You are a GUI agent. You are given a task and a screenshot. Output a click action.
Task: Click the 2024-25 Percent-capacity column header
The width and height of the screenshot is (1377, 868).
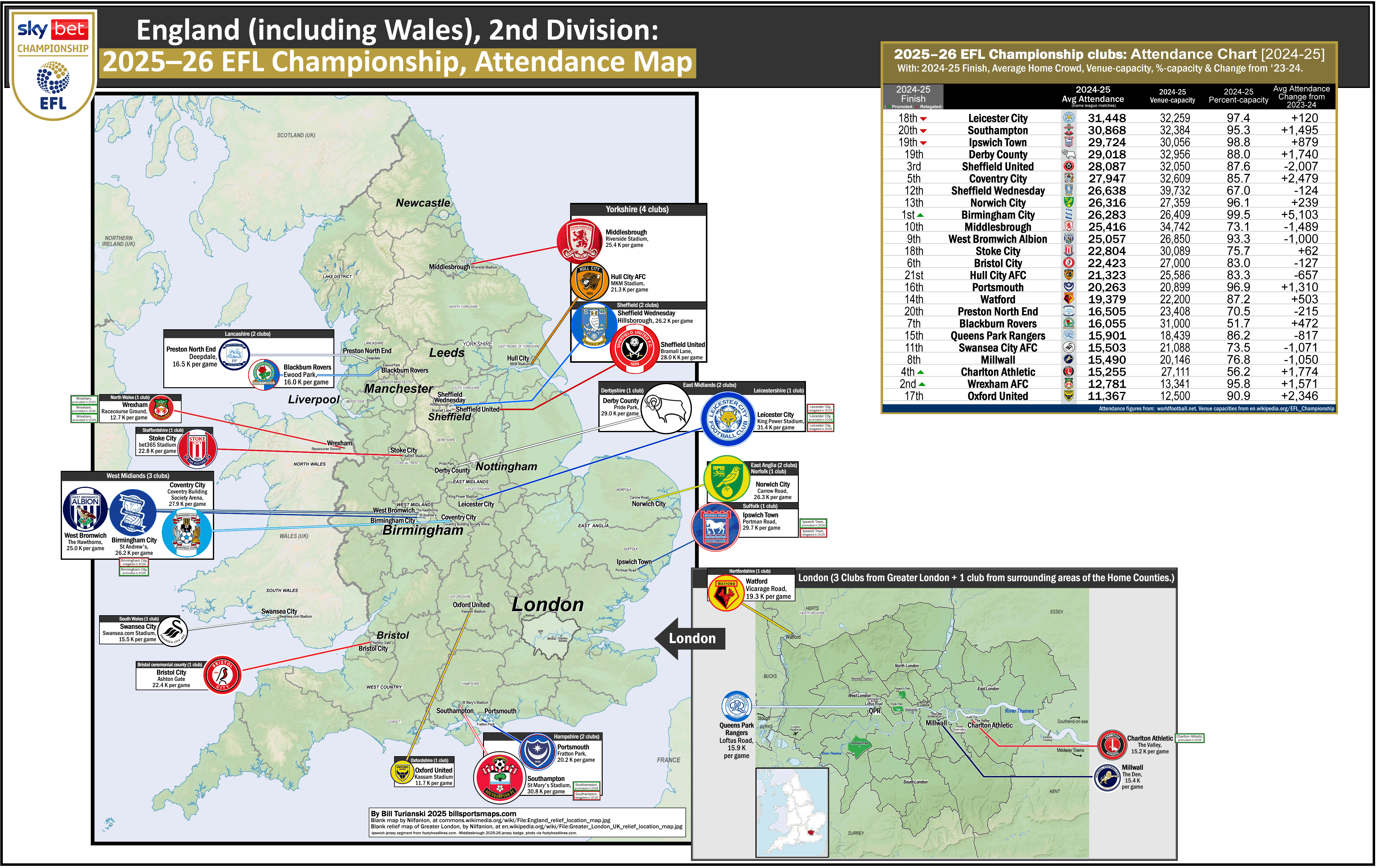tap(1238, 95)
